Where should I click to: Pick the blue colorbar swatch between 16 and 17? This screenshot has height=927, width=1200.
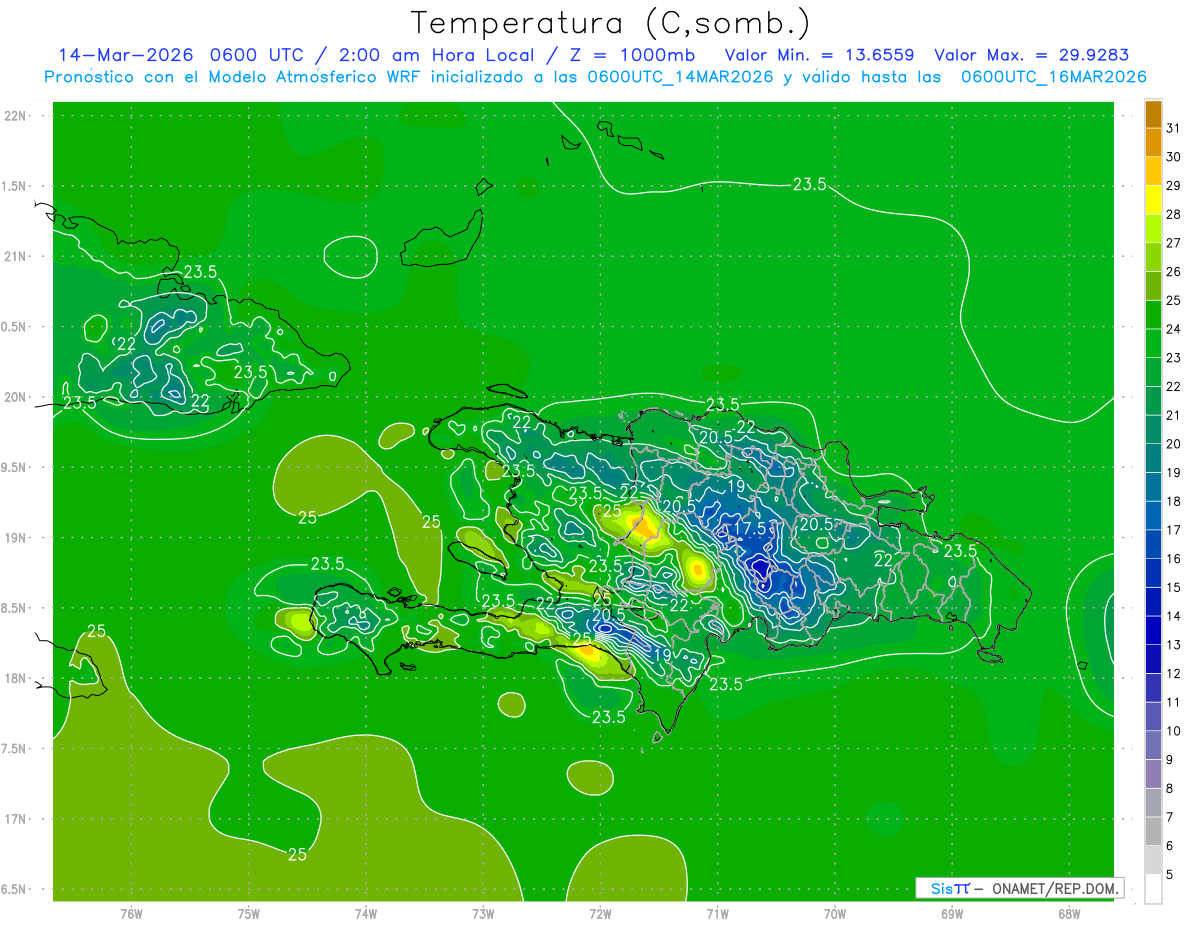pos(1153,544)
